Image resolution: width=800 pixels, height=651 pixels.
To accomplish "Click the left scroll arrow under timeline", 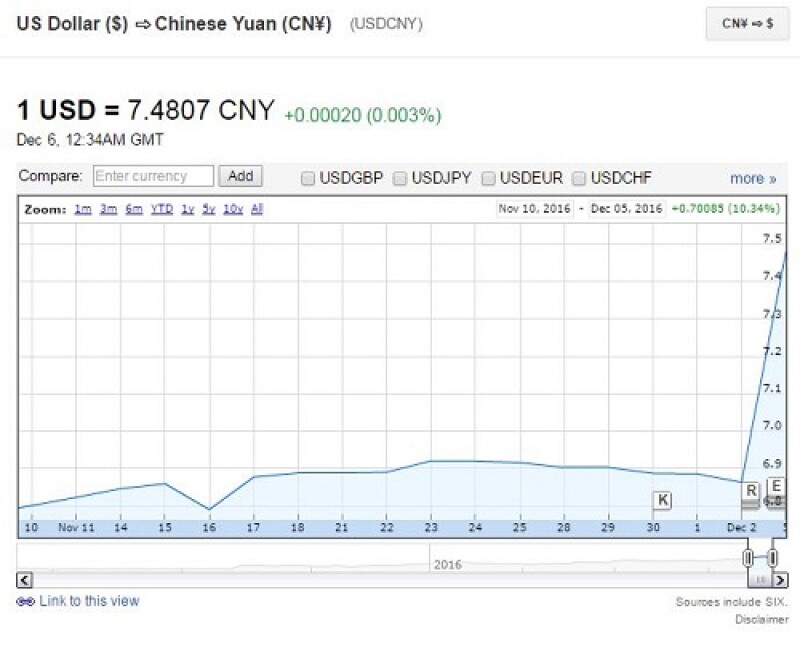I will click(x=25, y=579).
